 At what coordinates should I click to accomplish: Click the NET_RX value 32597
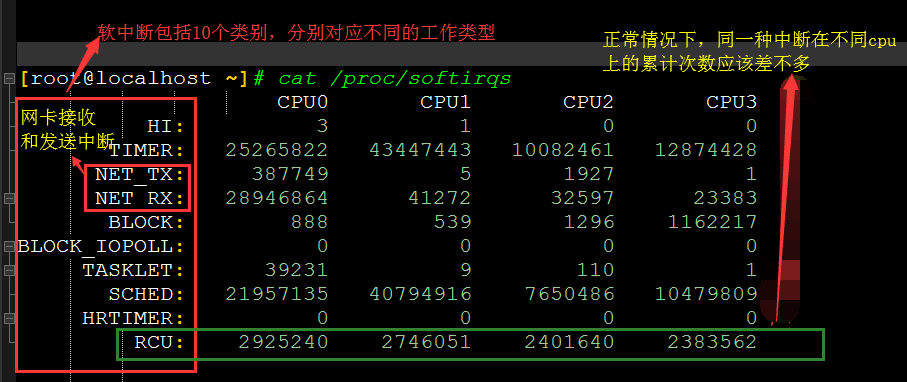click(582, 199)
